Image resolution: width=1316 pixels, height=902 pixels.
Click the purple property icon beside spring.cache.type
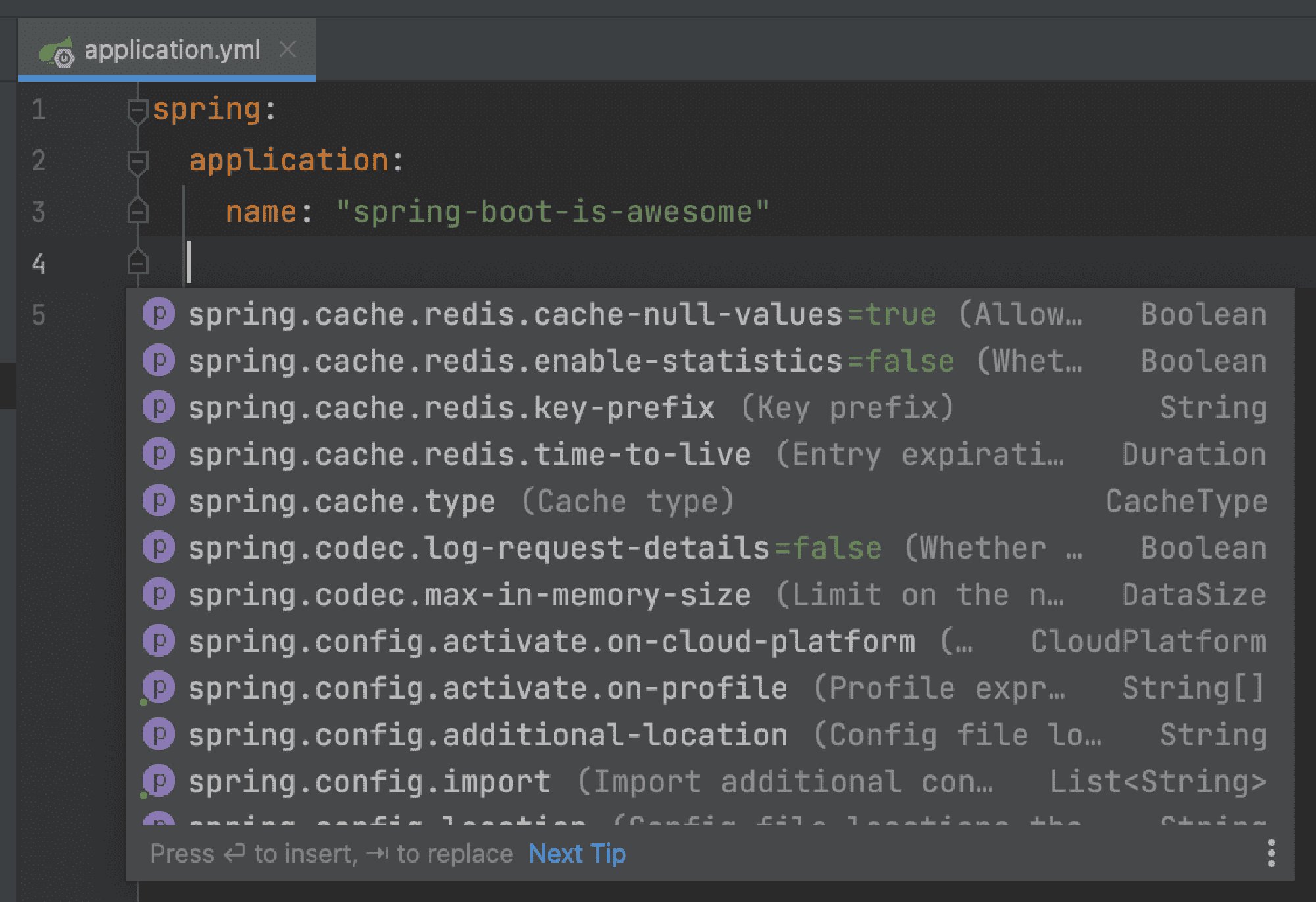[158, 500]
